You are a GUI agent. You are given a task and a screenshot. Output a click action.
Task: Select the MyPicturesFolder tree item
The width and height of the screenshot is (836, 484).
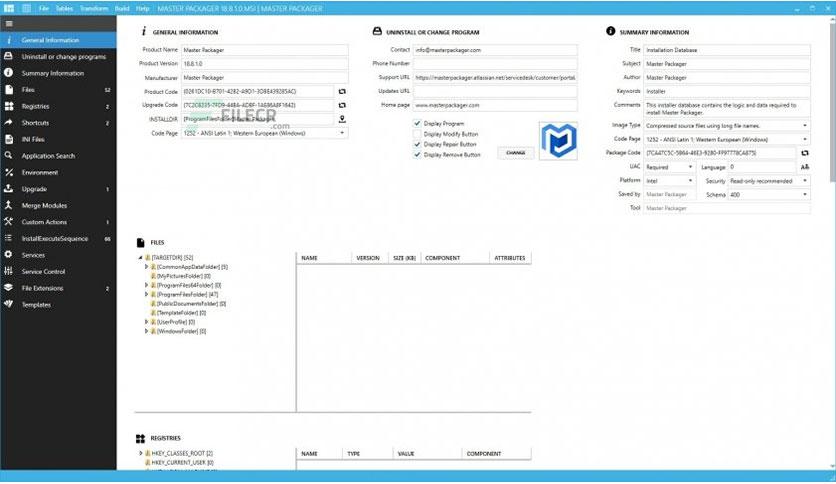click(183, 276)
